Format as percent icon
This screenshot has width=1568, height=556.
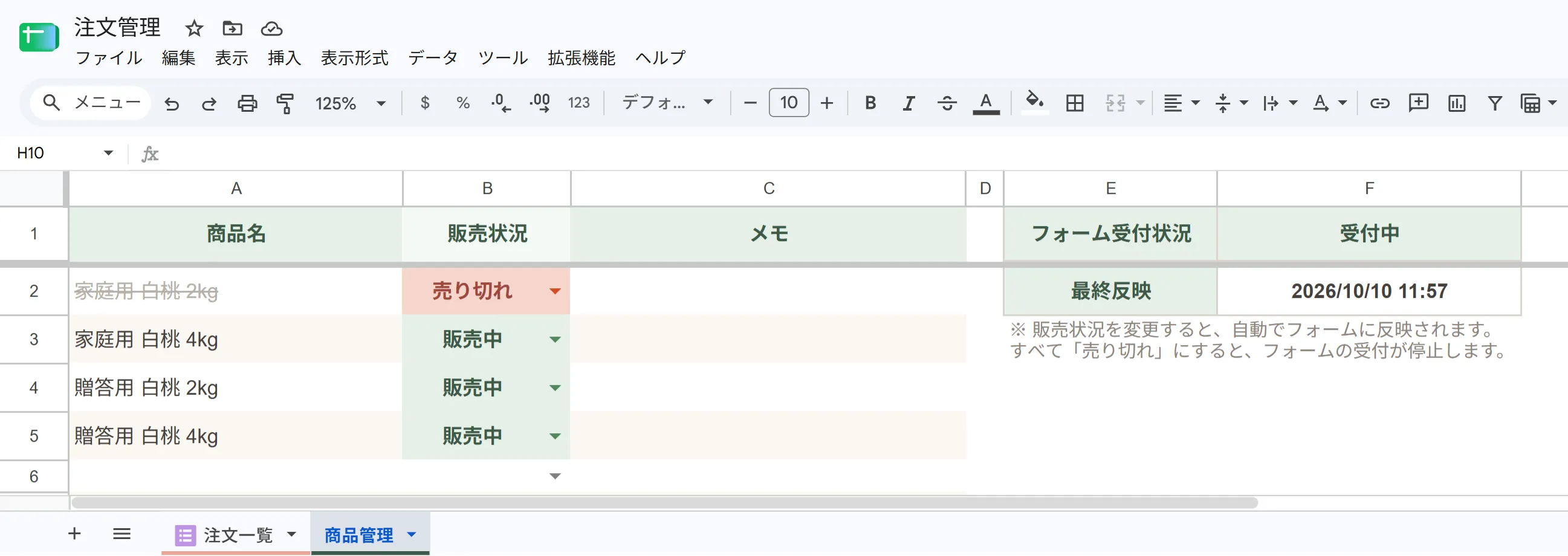click(462, 103)
